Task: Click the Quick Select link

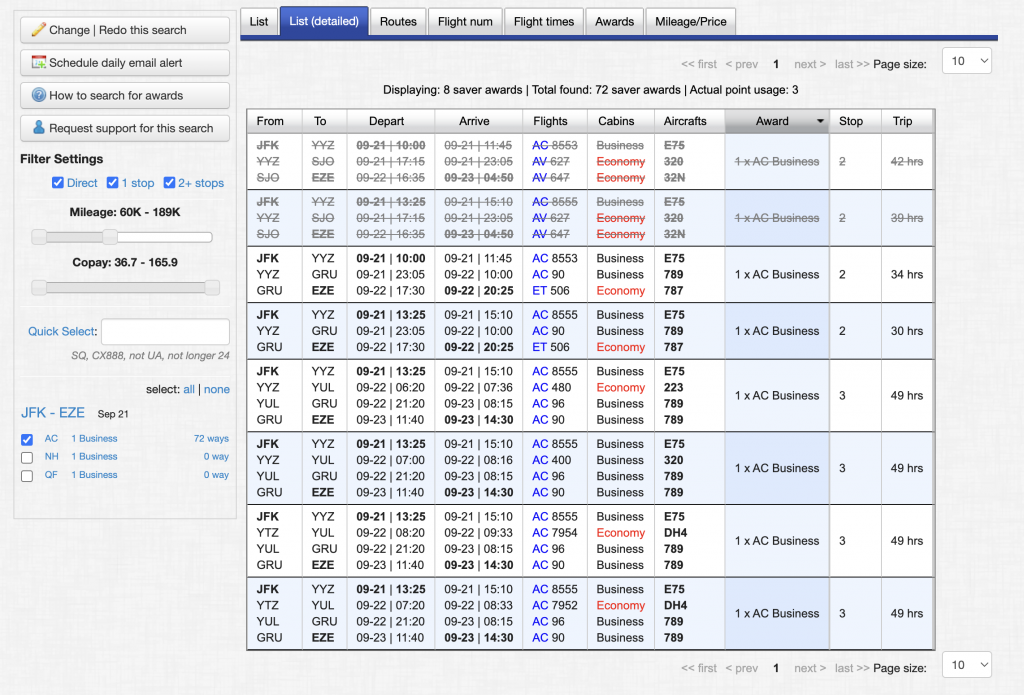Action: point(61,331)
